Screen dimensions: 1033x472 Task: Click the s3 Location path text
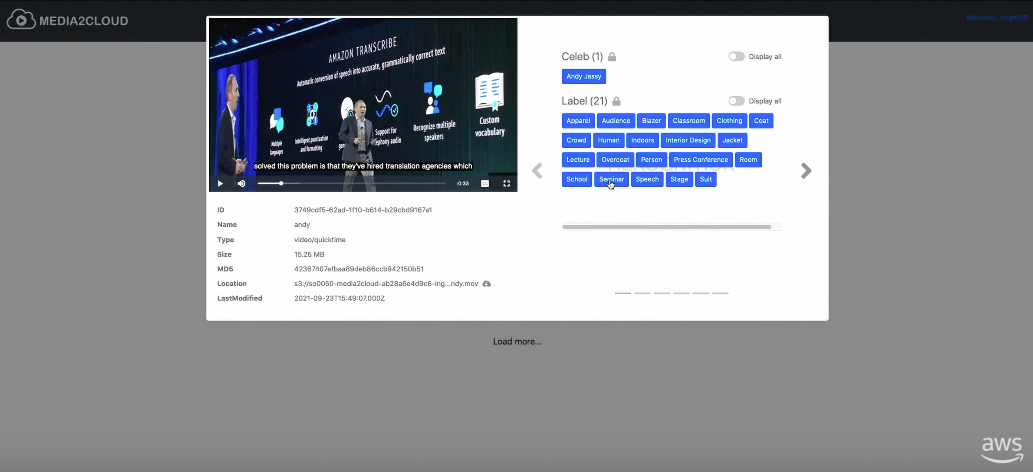point(386,283)
